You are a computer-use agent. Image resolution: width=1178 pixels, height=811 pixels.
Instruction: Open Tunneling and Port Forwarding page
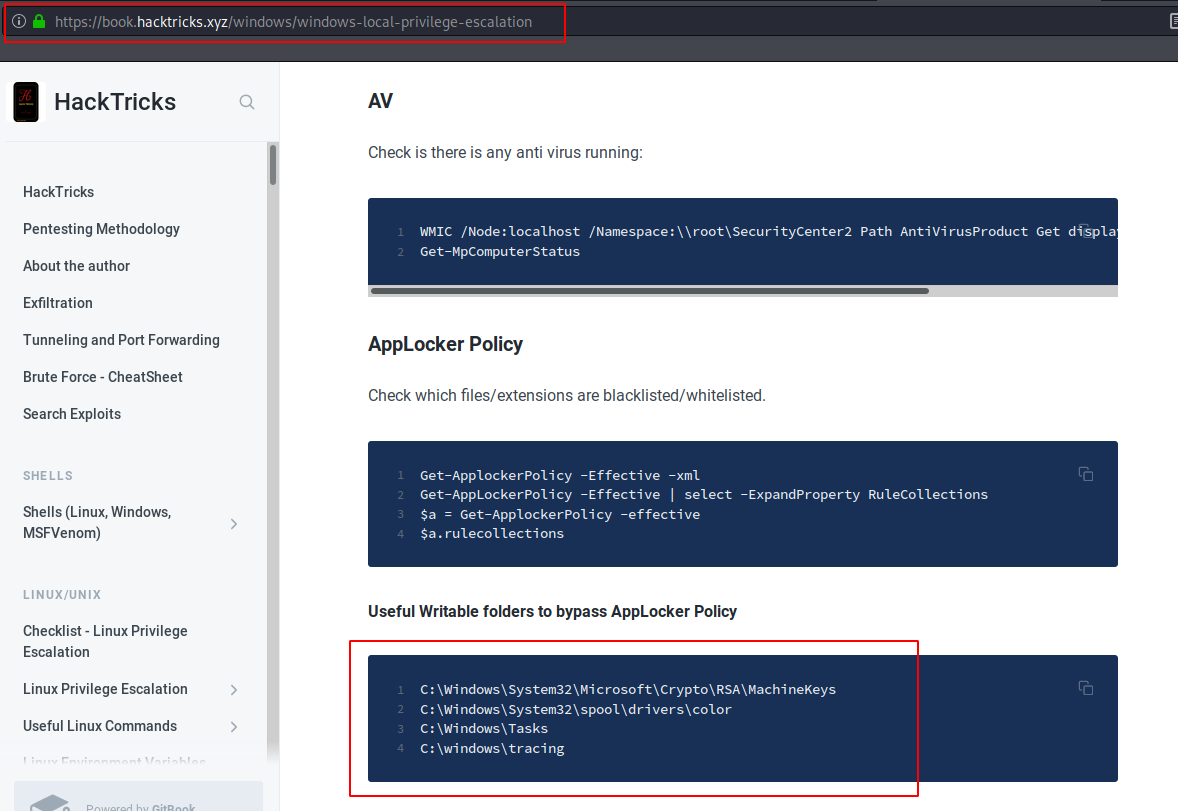[121, 340]
